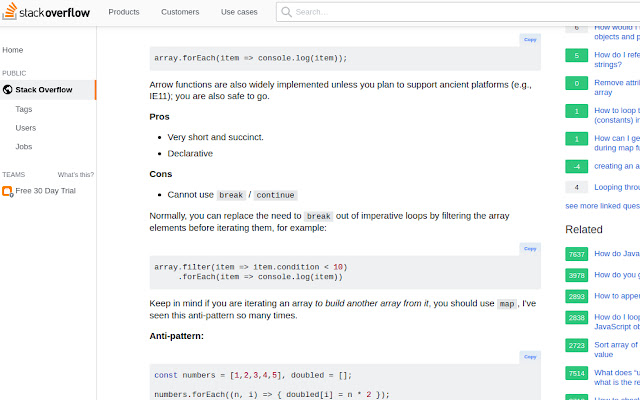Open the Products menu
Viewport: 640px width, 400px height.
(x=124, y=12)
